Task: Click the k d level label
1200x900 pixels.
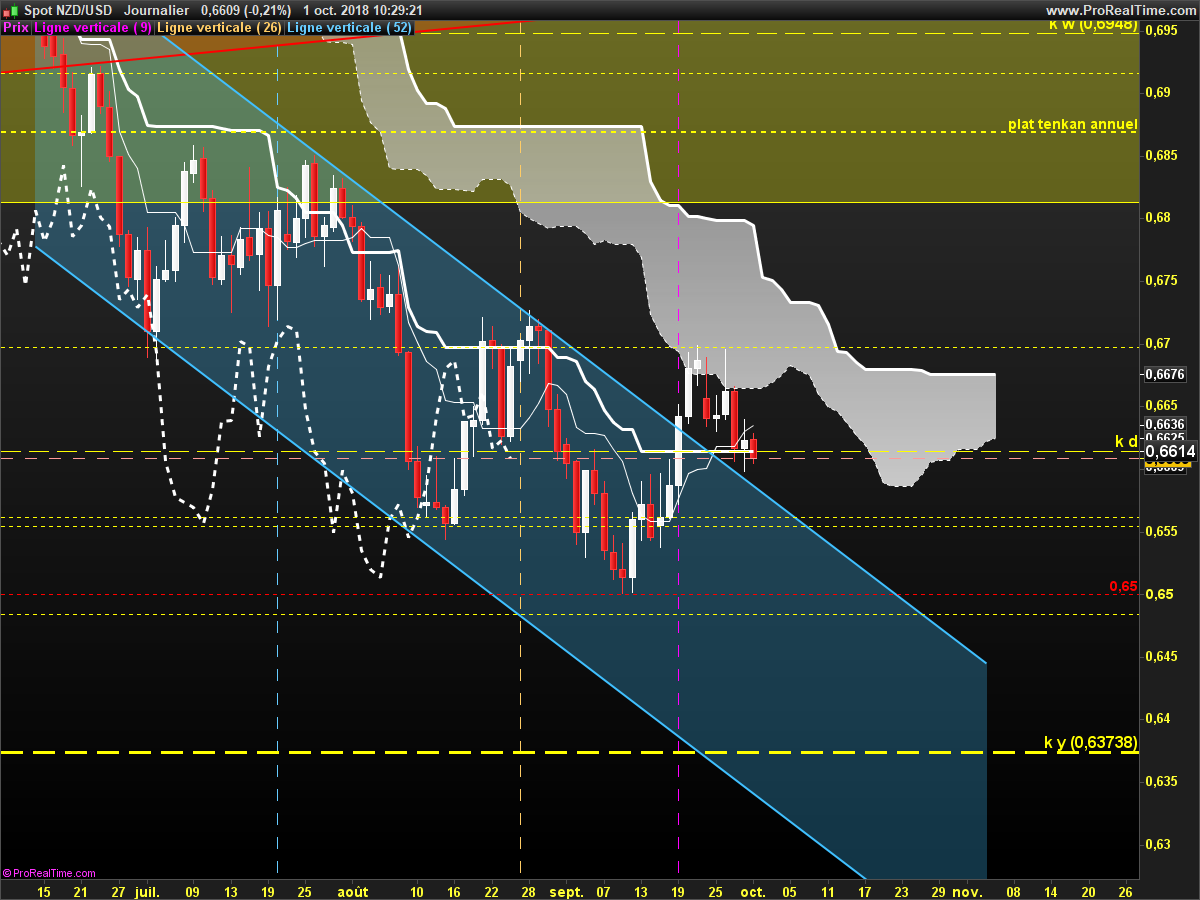Action: (x=1126, y=441)
